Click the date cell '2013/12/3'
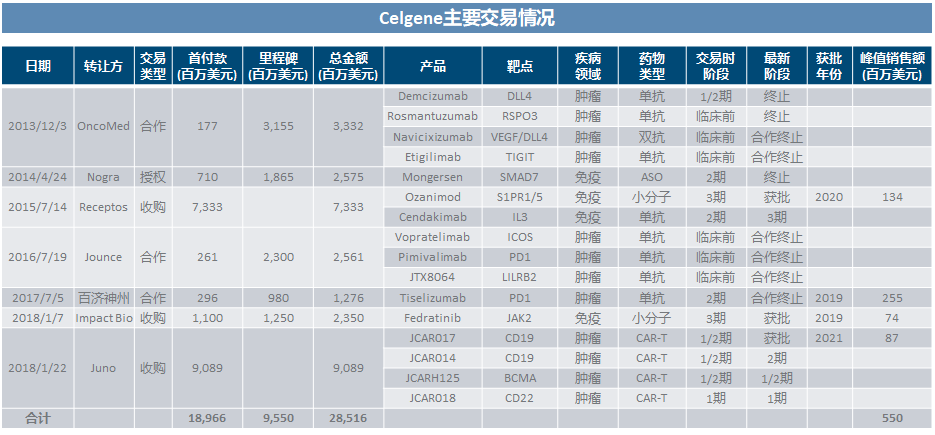 coord(38,127)
